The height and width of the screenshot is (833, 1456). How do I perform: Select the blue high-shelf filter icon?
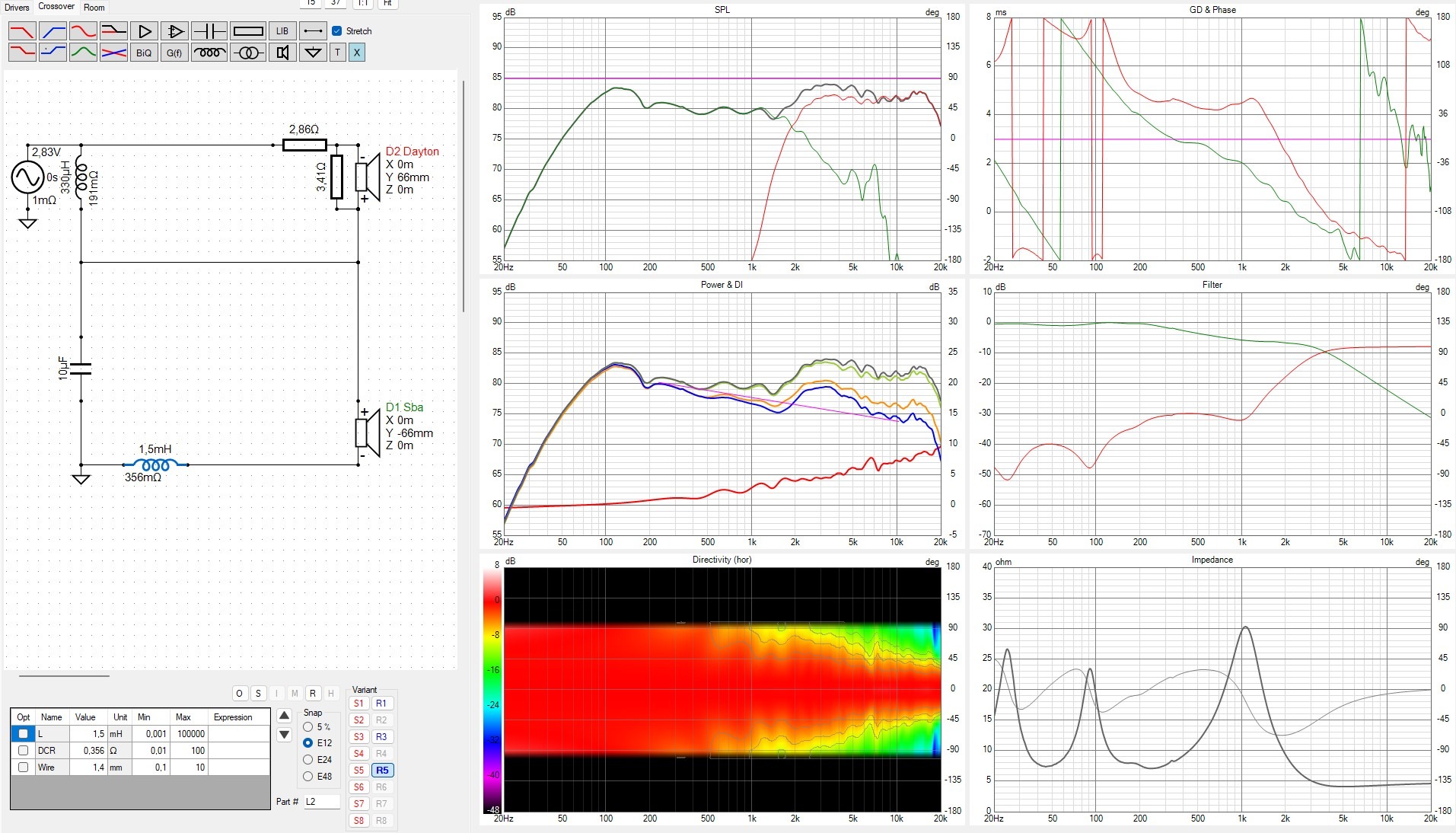tap(53, 53)
